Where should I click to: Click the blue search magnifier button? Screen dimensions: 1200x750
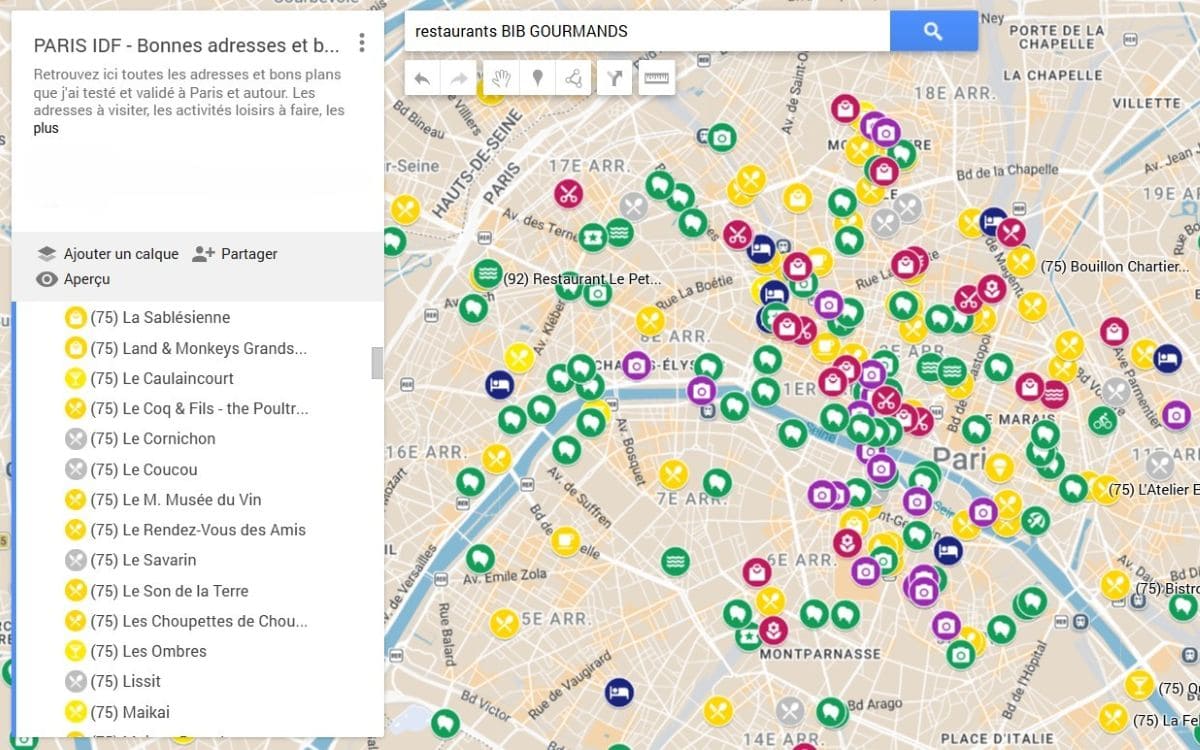click(933, 30)
